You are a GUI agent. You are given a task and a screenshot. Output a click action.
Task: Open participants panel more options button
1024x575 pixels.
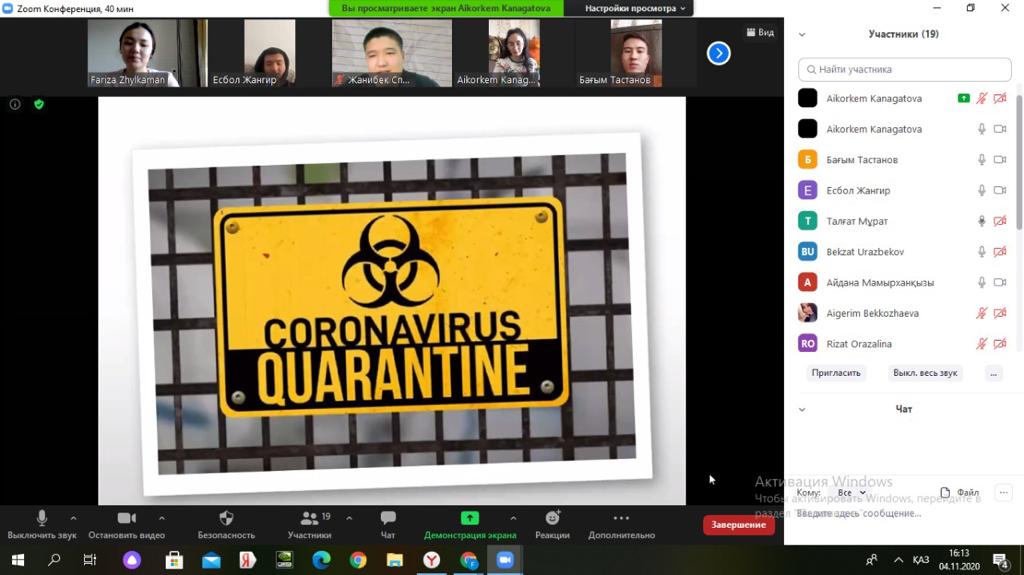click(x=993, y=373)
